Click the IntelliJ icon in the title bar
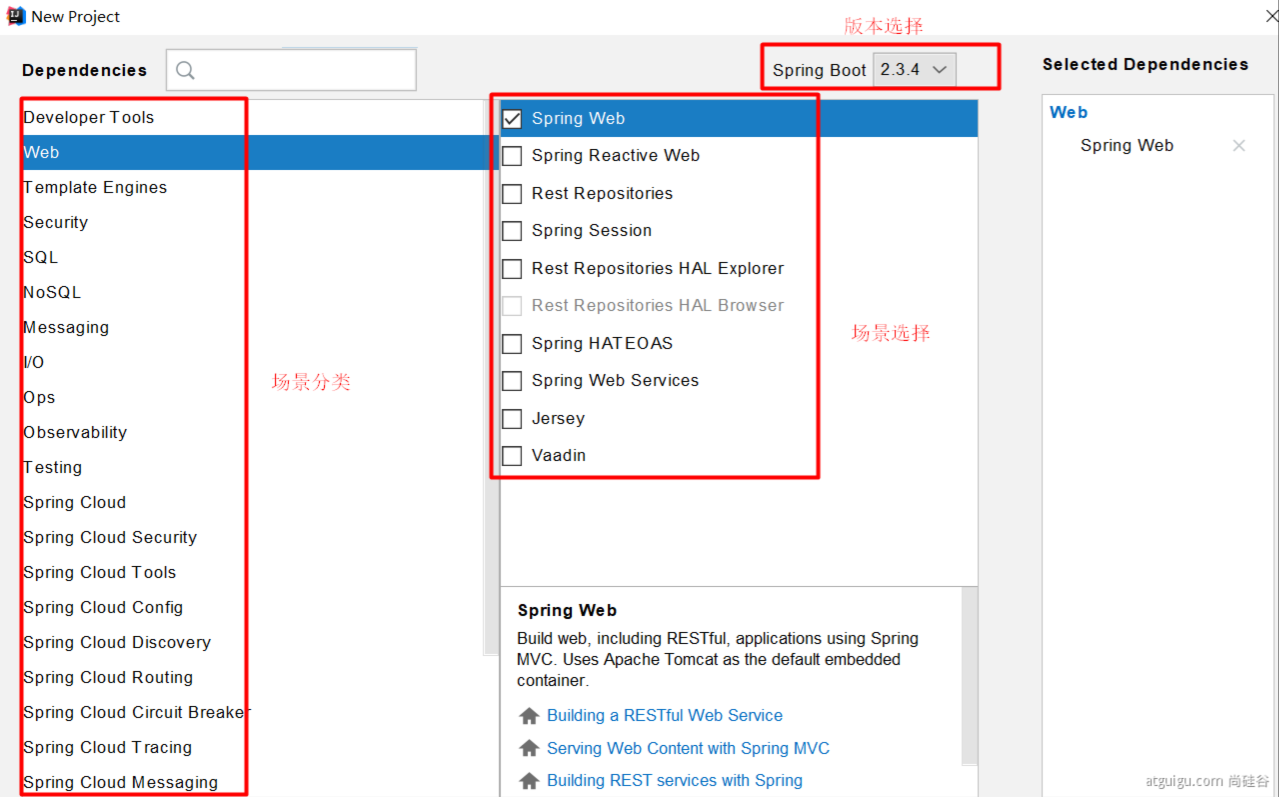 pos(16,16)
